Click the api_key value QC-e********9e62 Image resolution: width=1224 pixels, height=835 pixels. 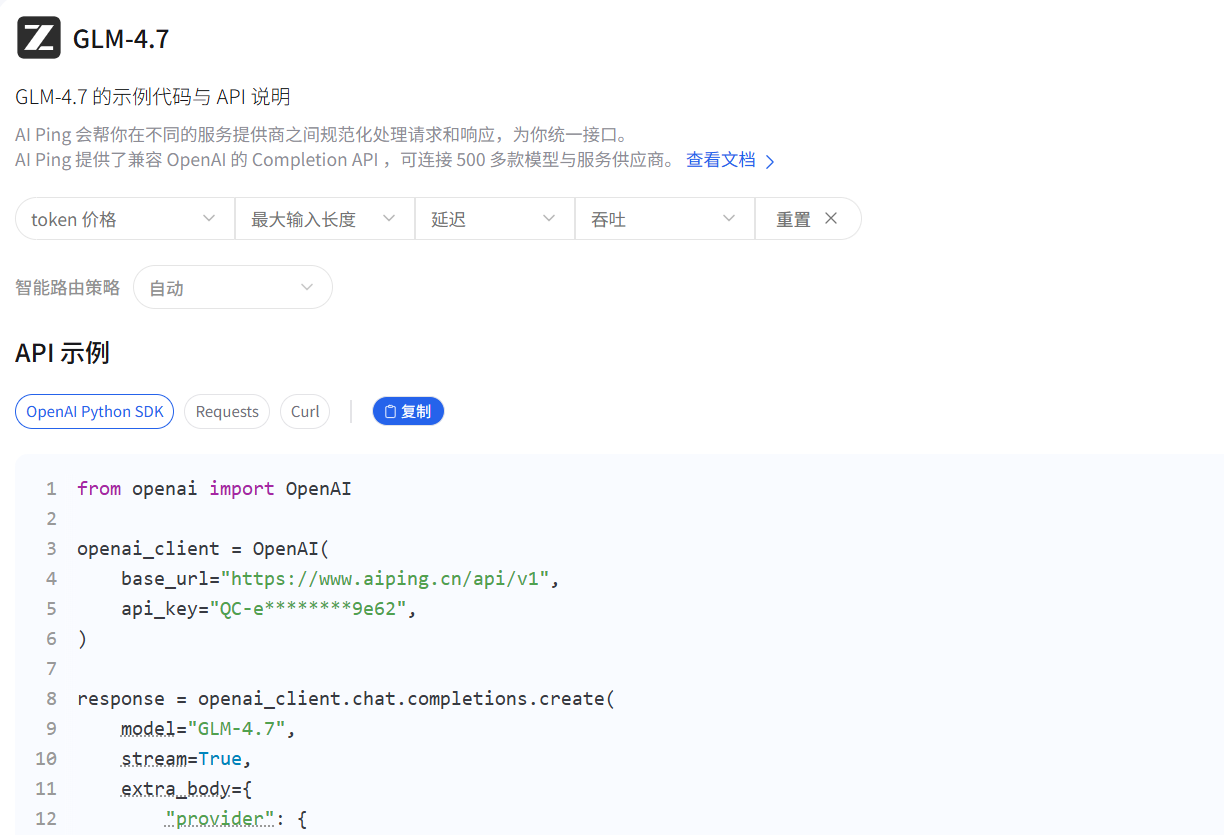click(308, 608)
